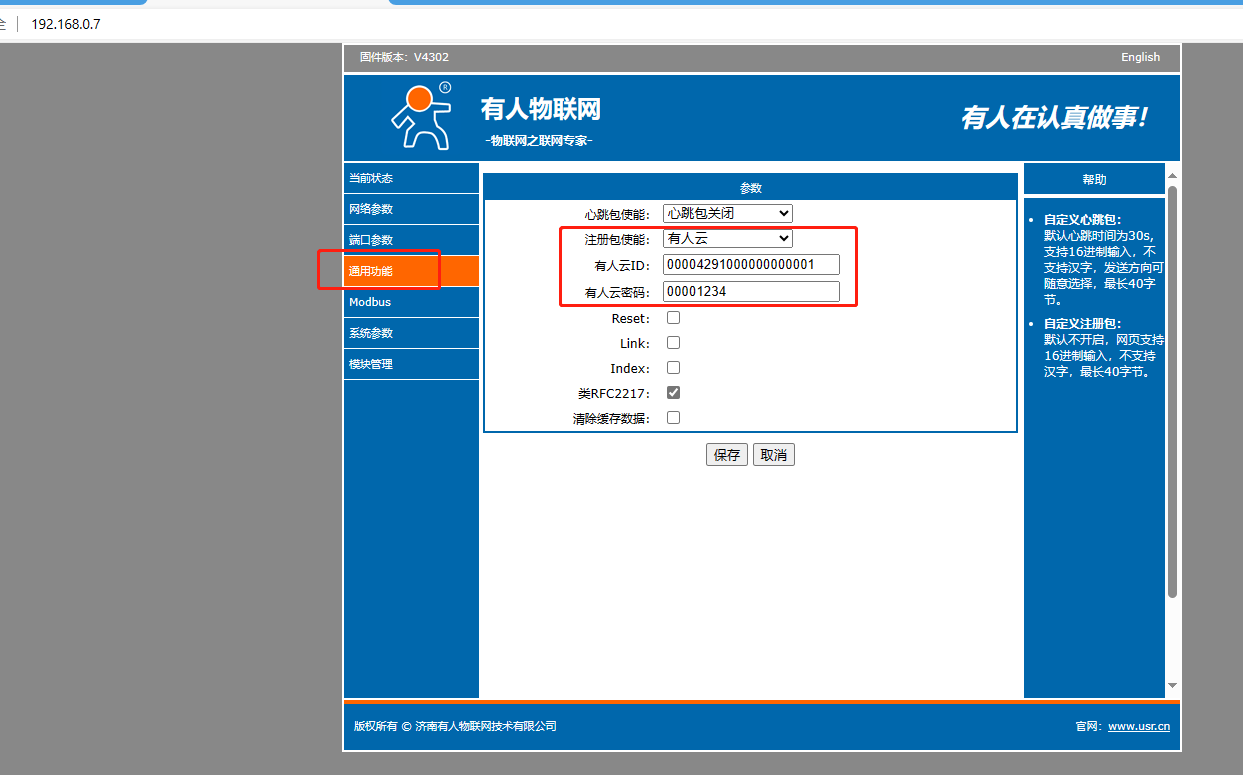Viewport: 1243px width, 775px height.
Task: Enable the Reset checkbox
Action: (x=674, y=318)
